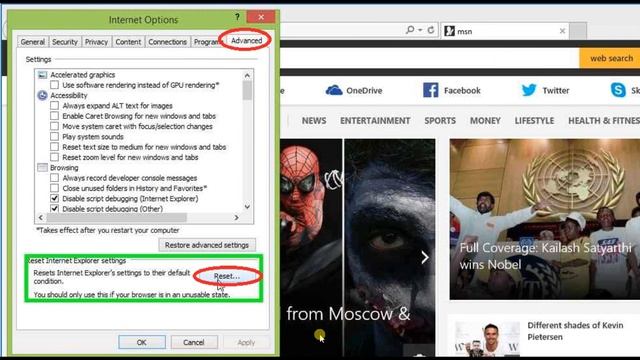
Task: Enable Play system sounds checkbox
Action: coord(54,136)
